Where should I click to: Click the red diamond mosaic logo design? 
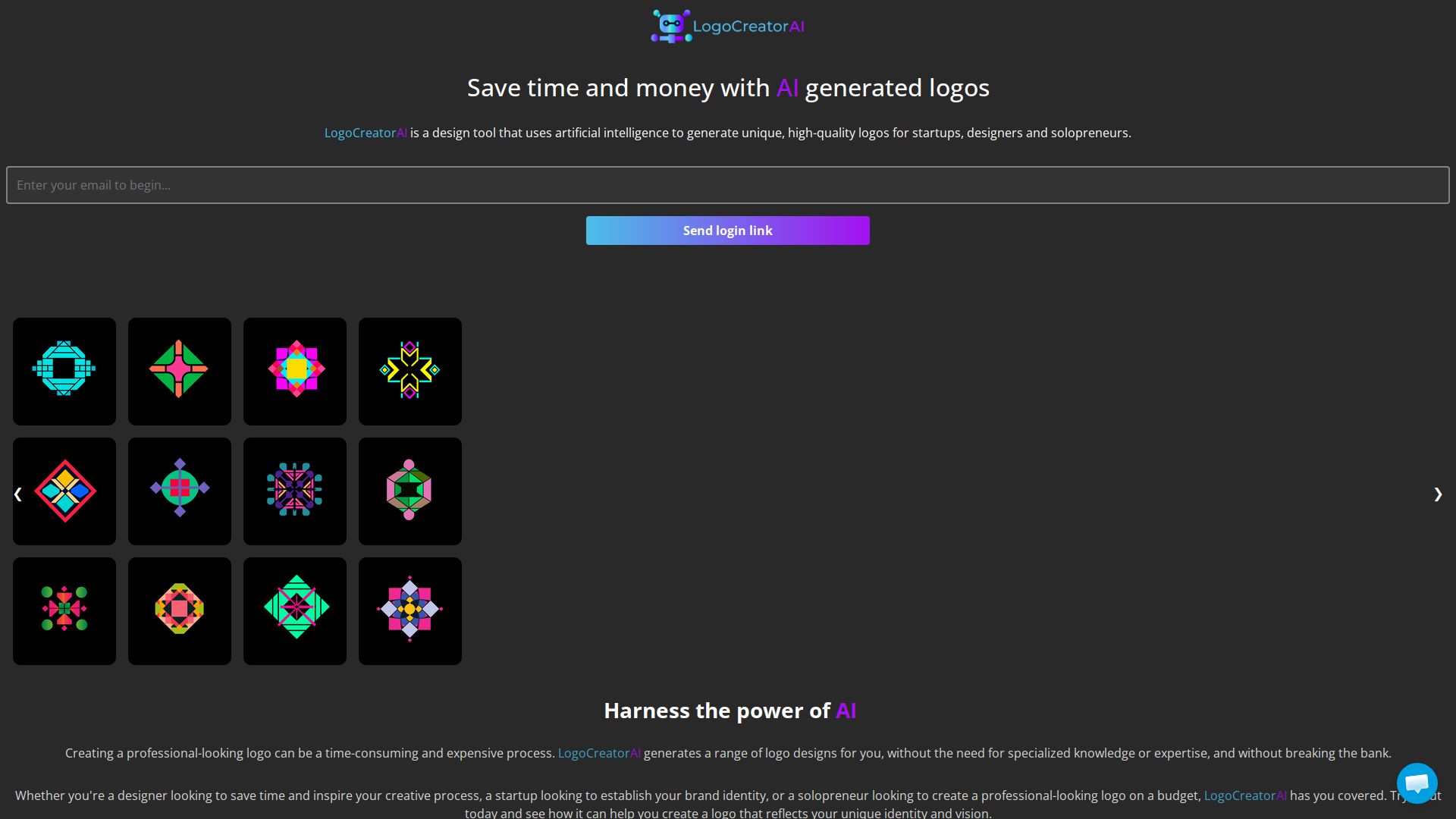click(64, 491)
